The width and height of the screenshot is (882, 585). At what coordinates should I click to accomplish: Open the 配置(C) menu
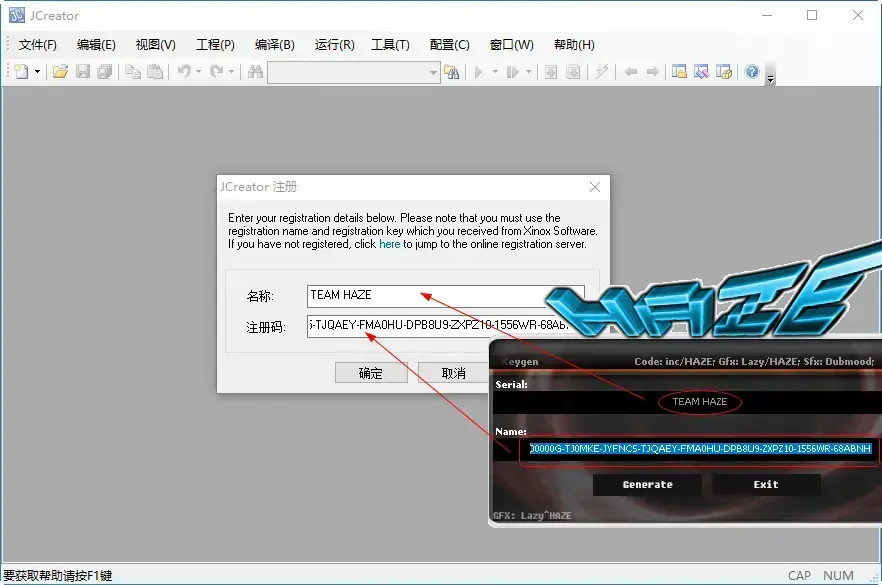(x=449, y=45)
